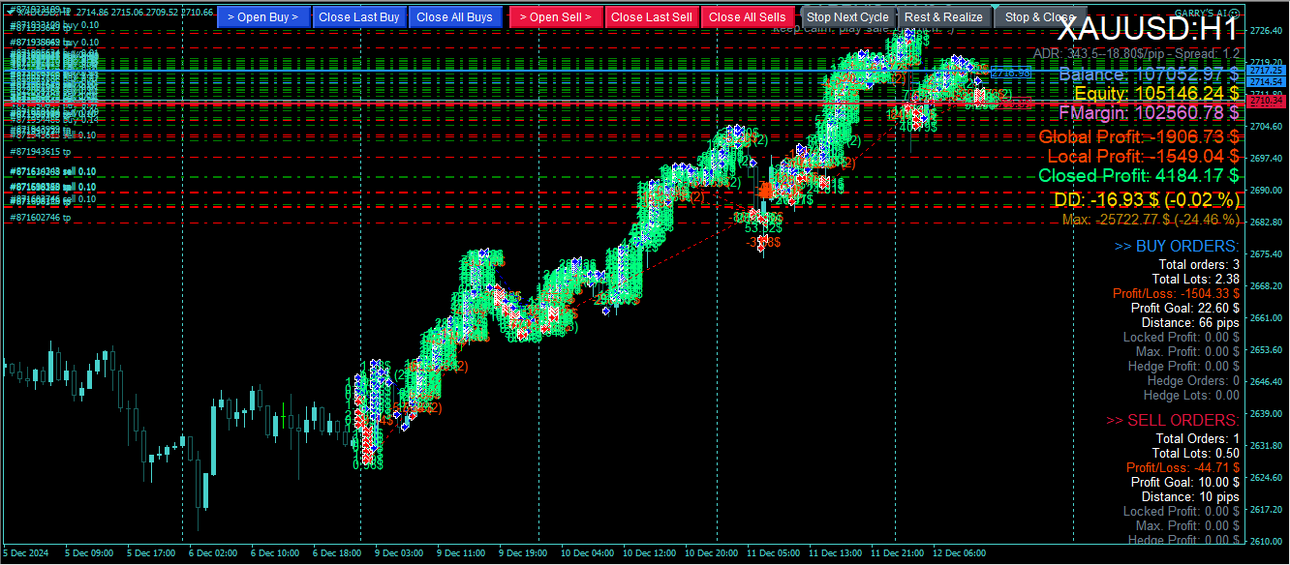Click the ADR and Spread info line

[1137, 53]
